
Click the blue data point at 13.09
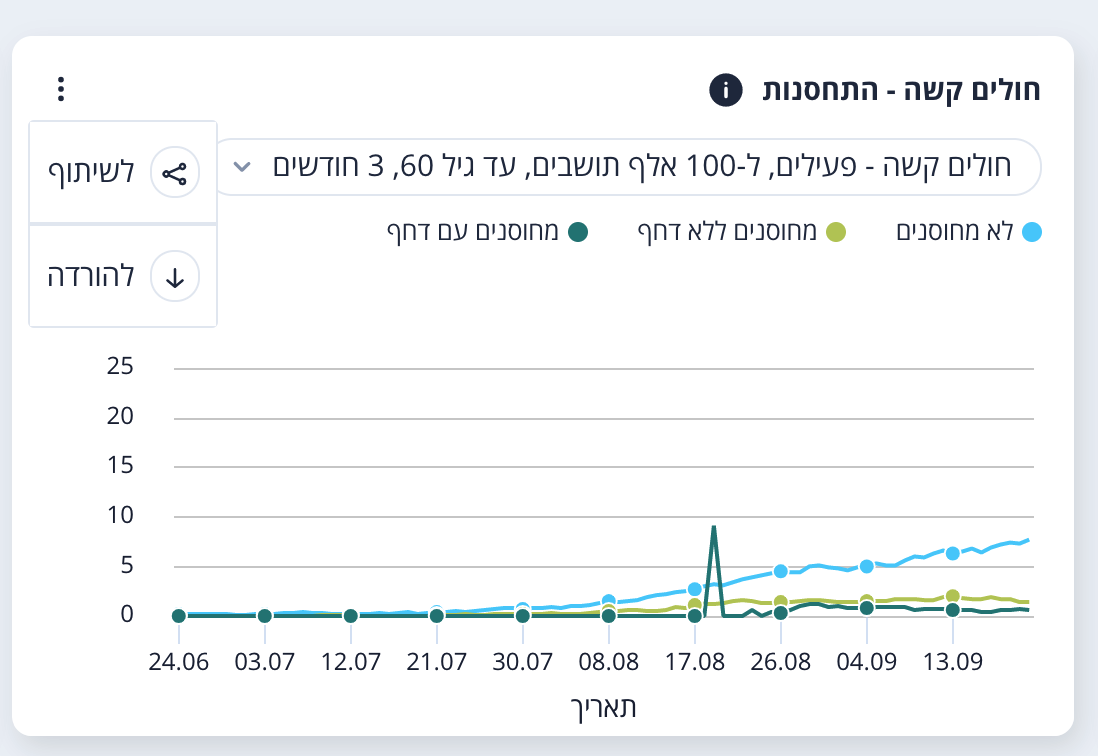click(953, 553)
